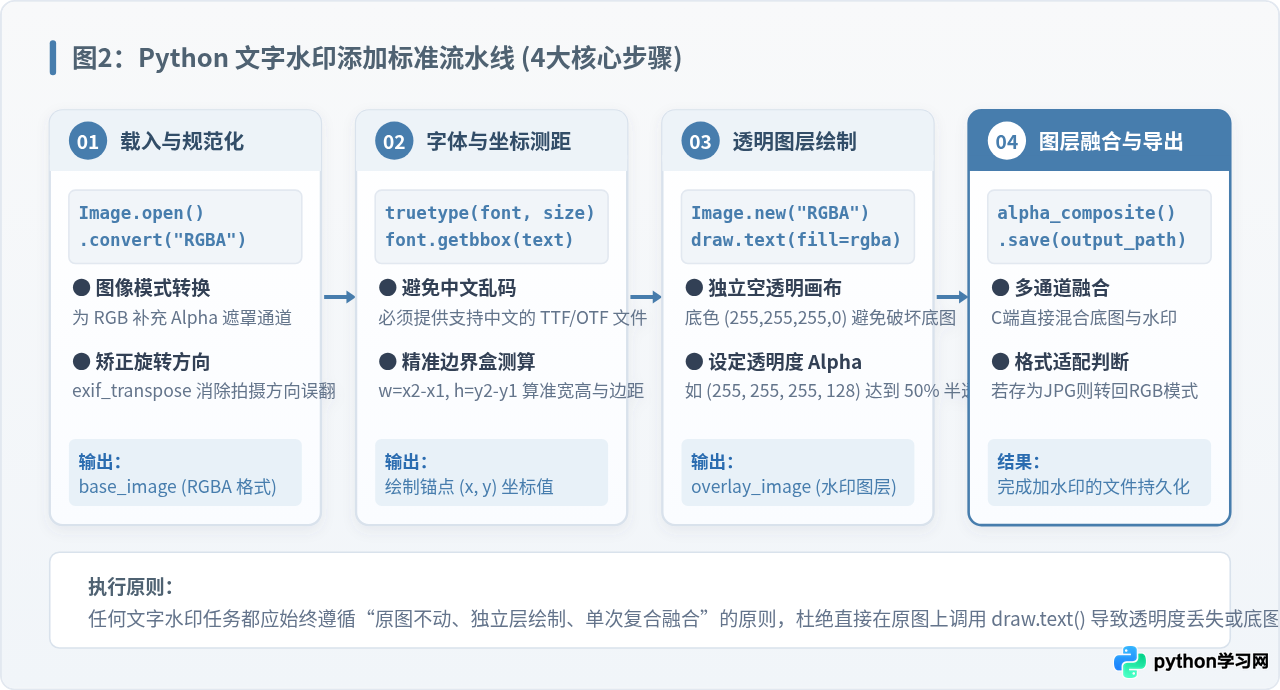Click the "结果:" label in step 04
The width and height of the screenshot is (1280, 690).
(1018, 462)
